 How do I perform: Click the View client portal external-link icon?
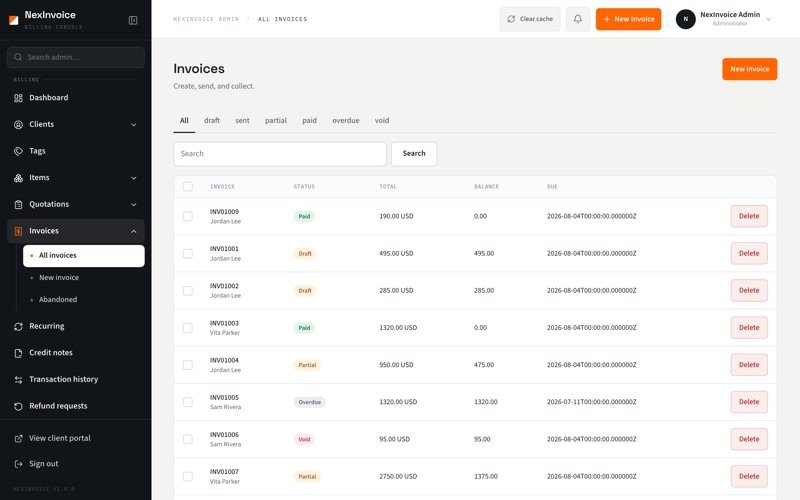[18, 438]
